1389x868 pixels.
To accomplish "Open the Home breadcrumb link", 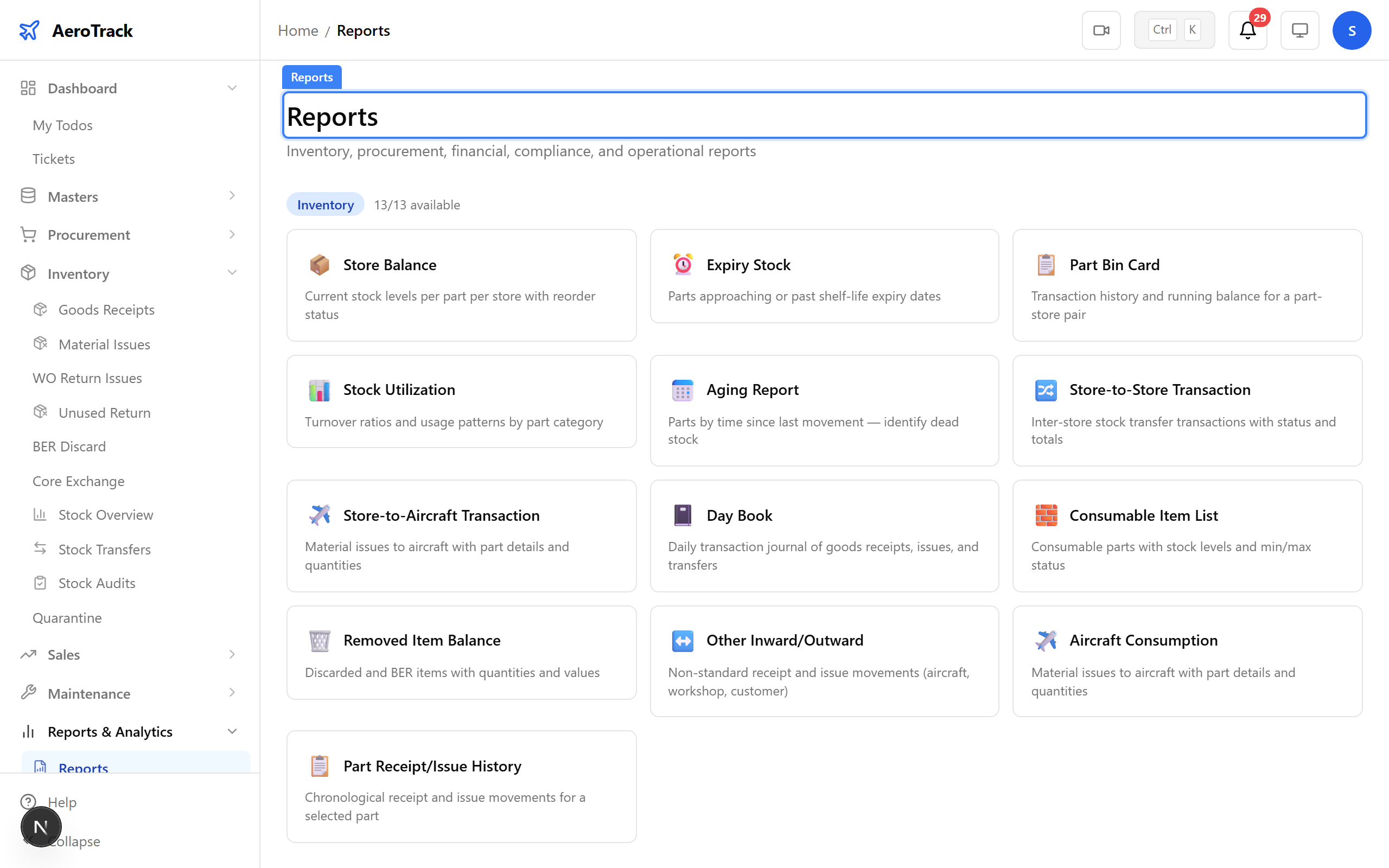I will (298, 30).
